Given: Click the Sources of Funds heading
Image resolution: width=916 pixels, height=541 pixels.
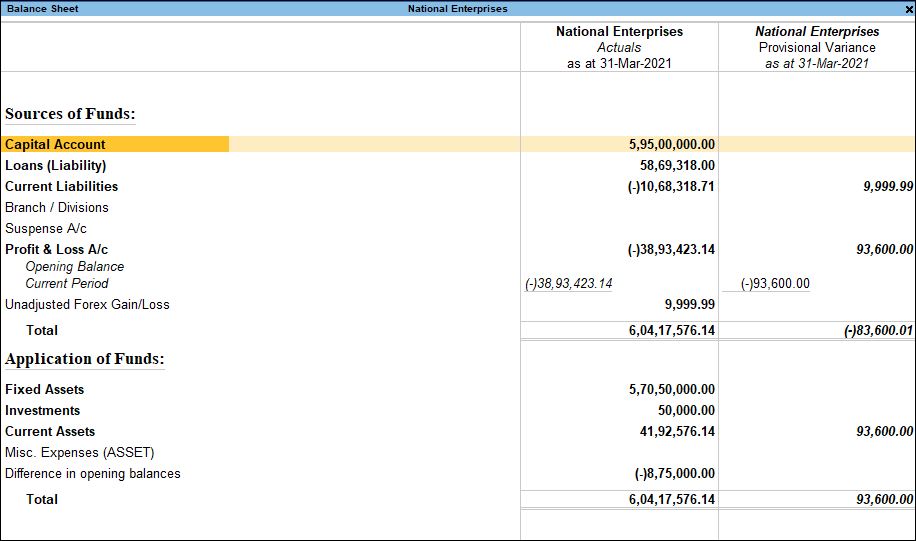Looking at the screenshot, I should (x=70, y=113).
